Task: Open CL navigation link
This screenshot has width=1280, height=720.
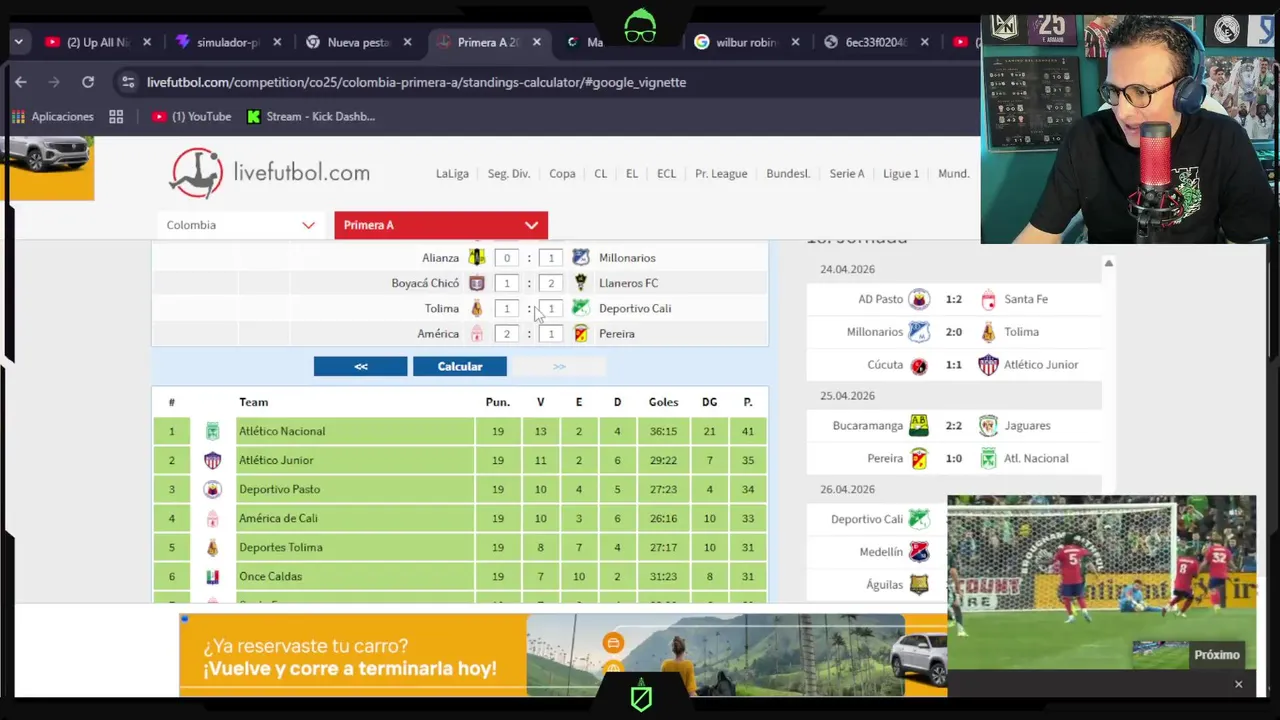Action: (600, 173)
